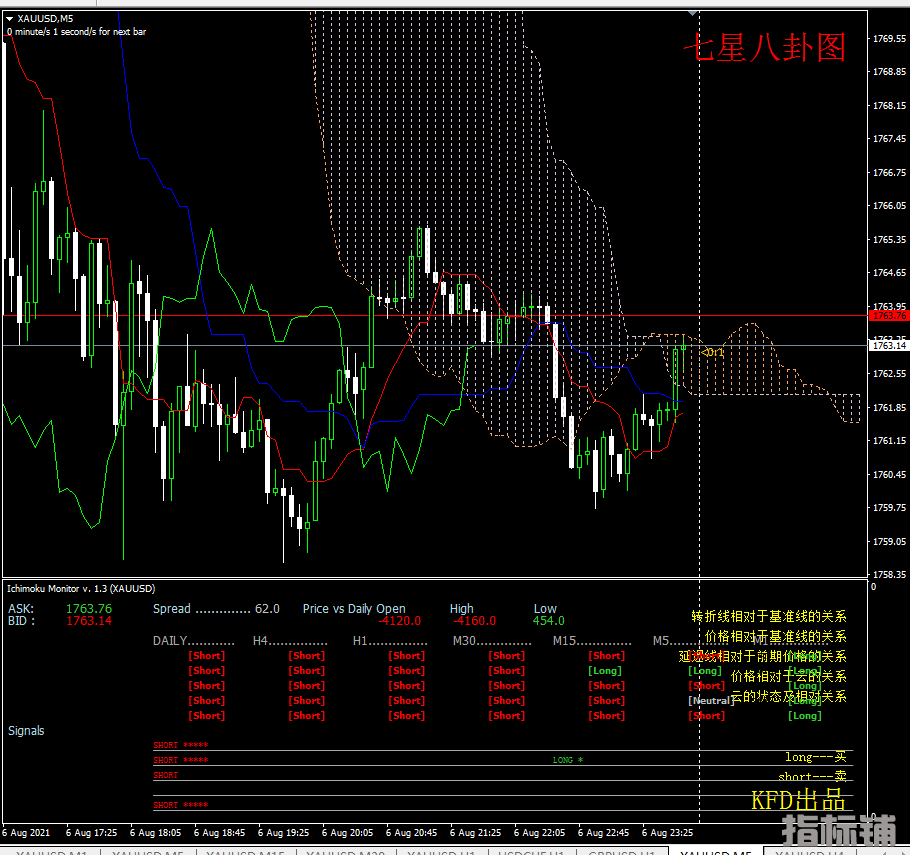The height and width of the screenshot is (855, 910).
Task: Click the 1769.55 price axis label
Action: point(889,38)
